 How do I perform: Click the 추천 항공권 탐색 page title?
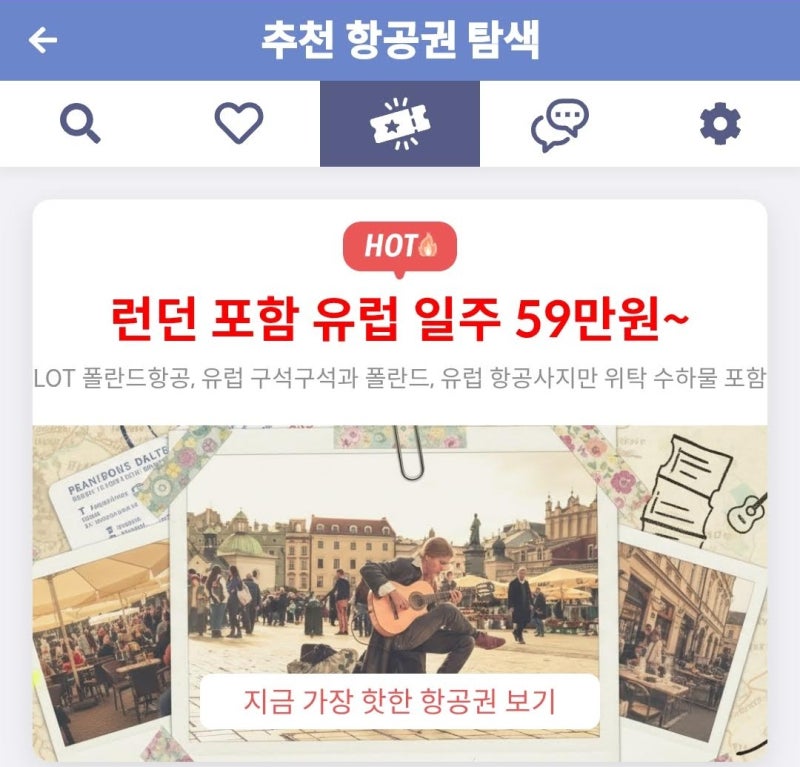399,40
